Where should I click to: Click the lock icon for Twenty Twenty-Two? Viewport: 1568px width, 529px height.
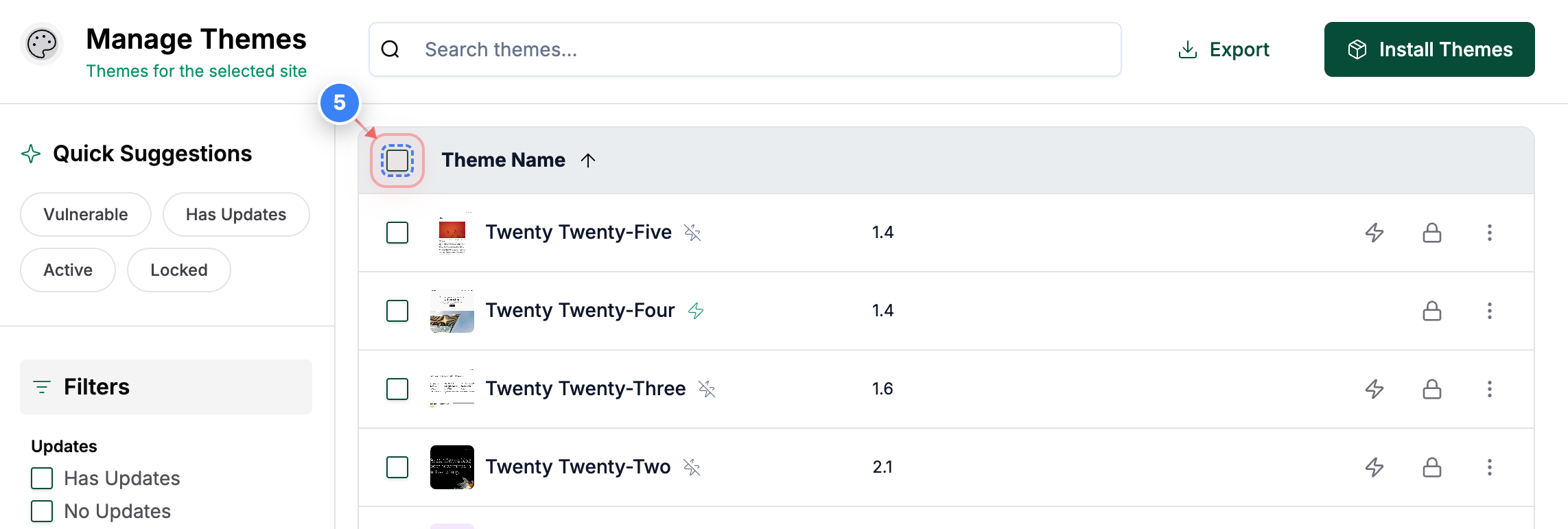[1433, 467]
